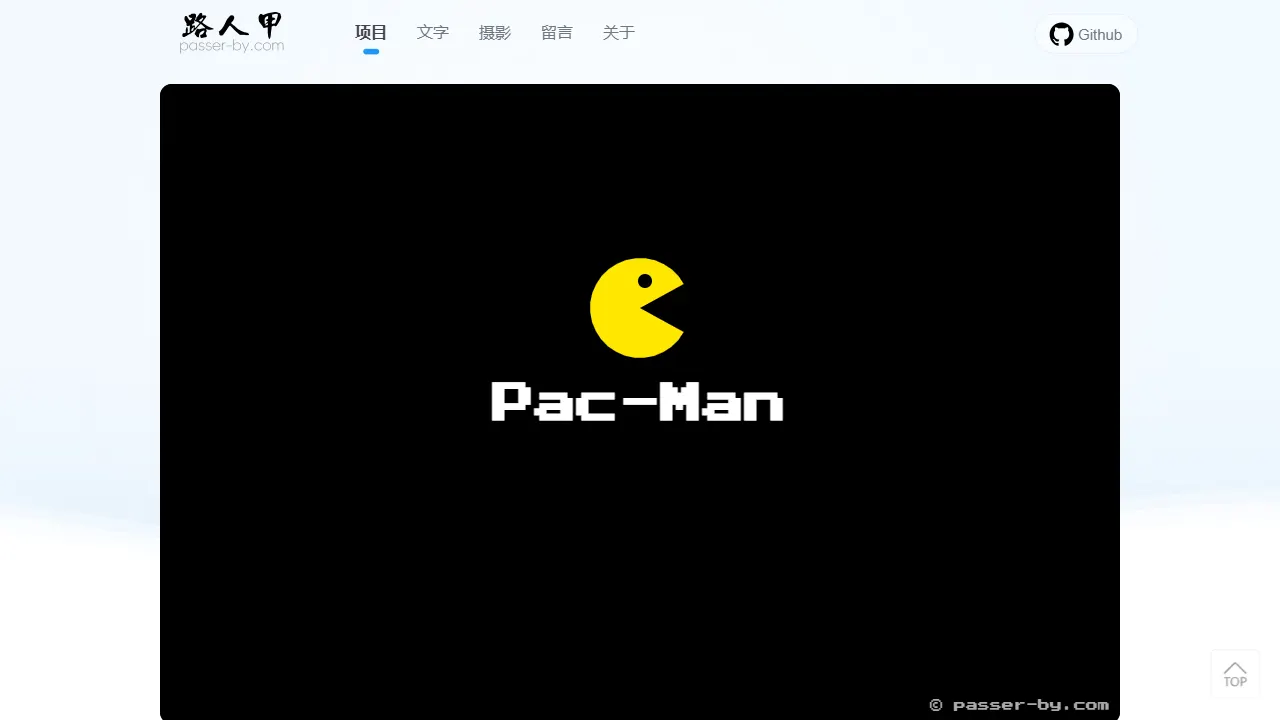Image resolution: width=1280 pixels, height=720 pixels.
Task: Click the yellow Pac-Man character icon
Action: (637, 308)
